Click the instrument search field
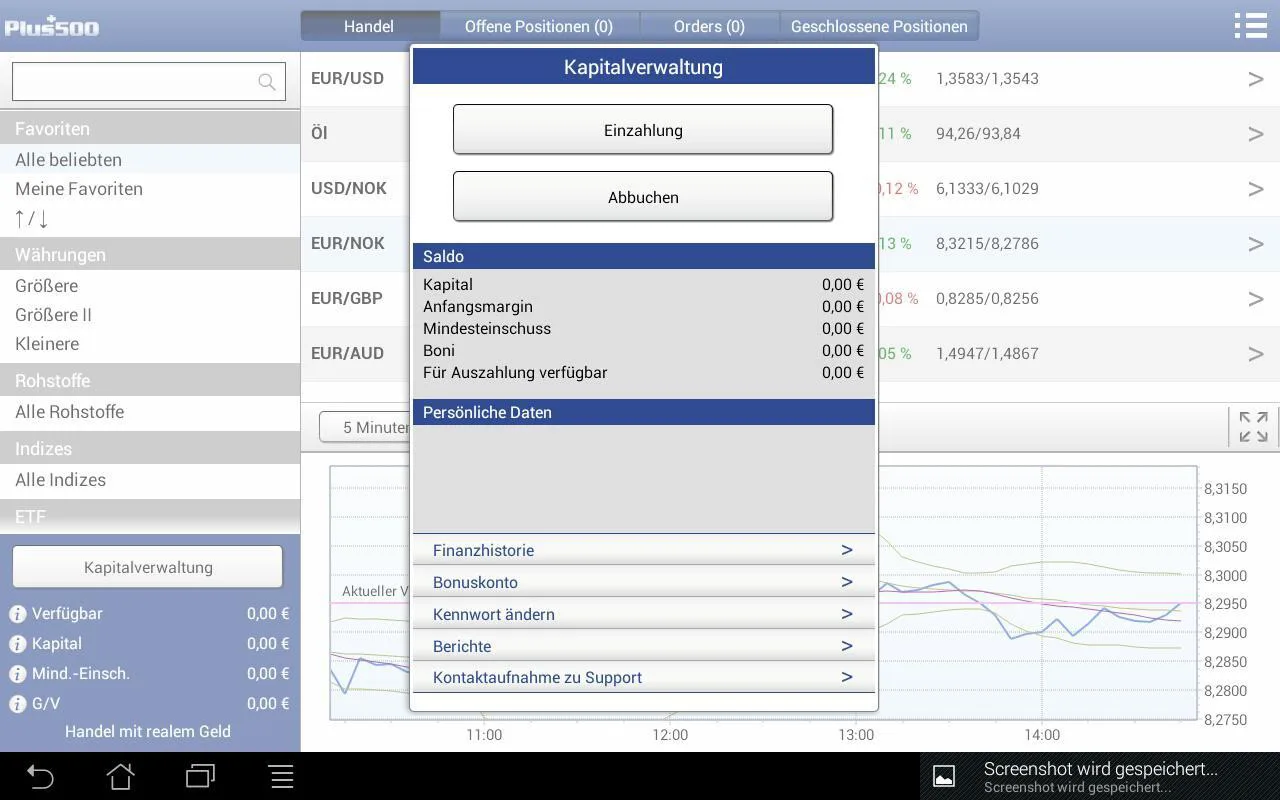 point(148,81)
